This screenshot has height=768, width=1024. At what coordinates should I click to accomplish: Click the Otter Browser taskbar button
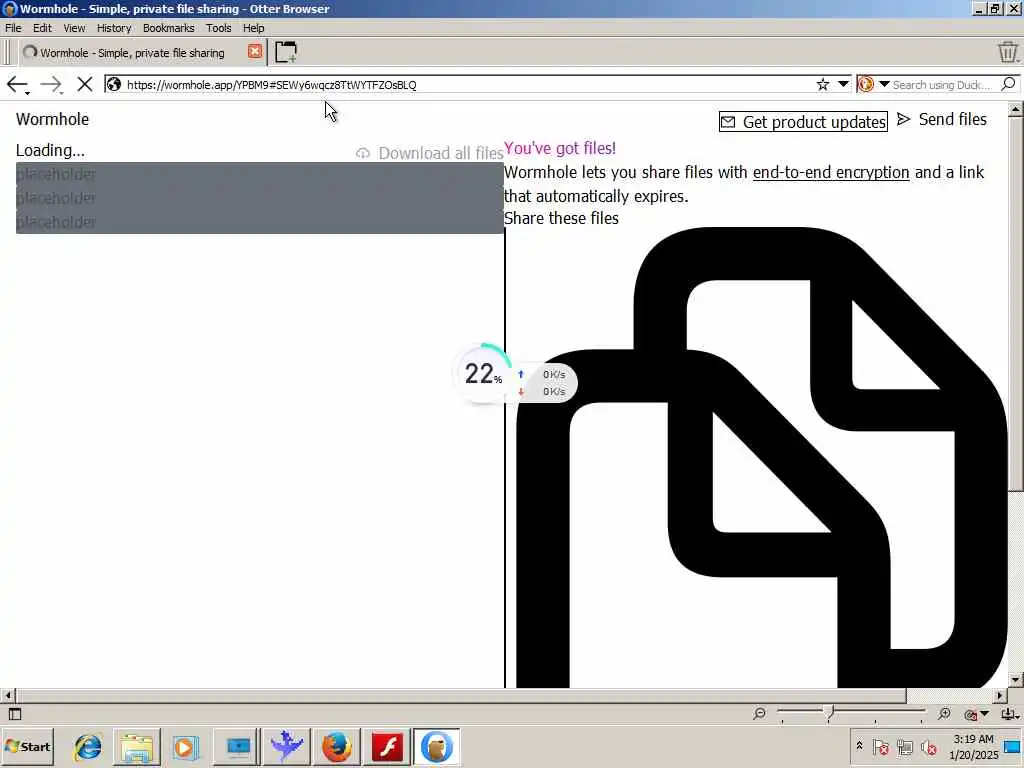[x=437, y=746]
